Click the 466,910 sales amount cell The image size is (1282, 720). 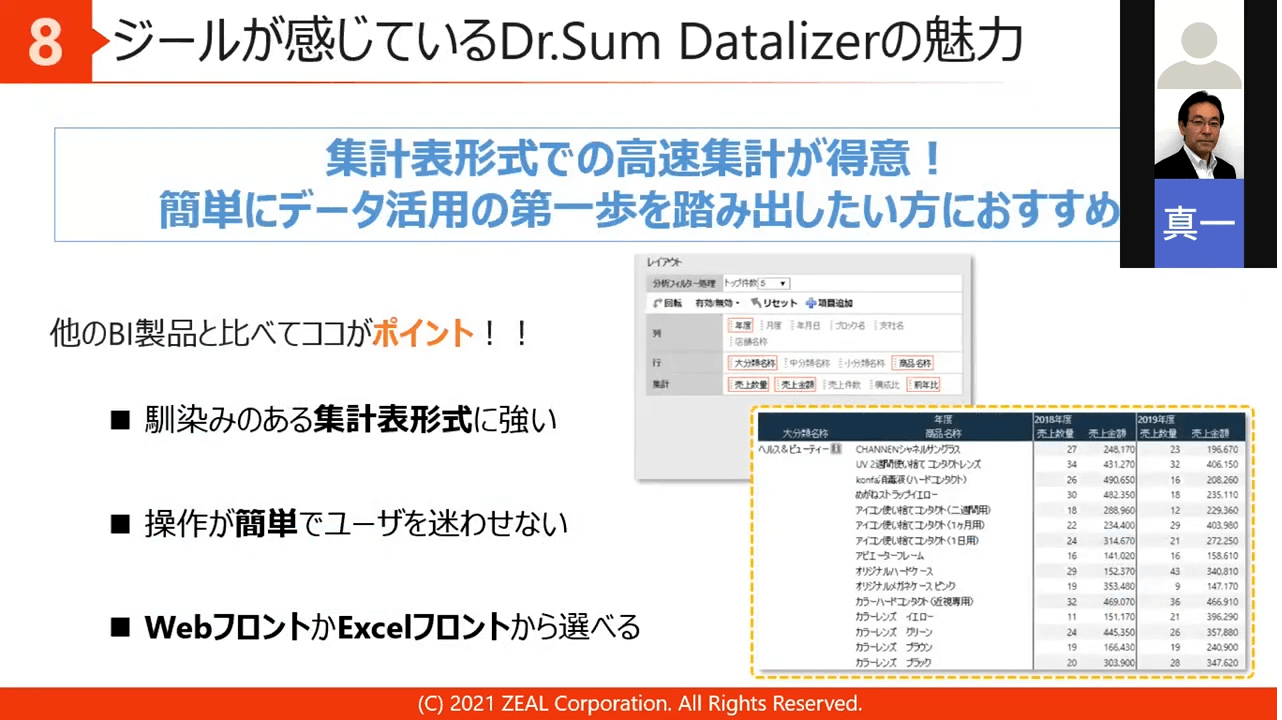(x=1221, y=602)
